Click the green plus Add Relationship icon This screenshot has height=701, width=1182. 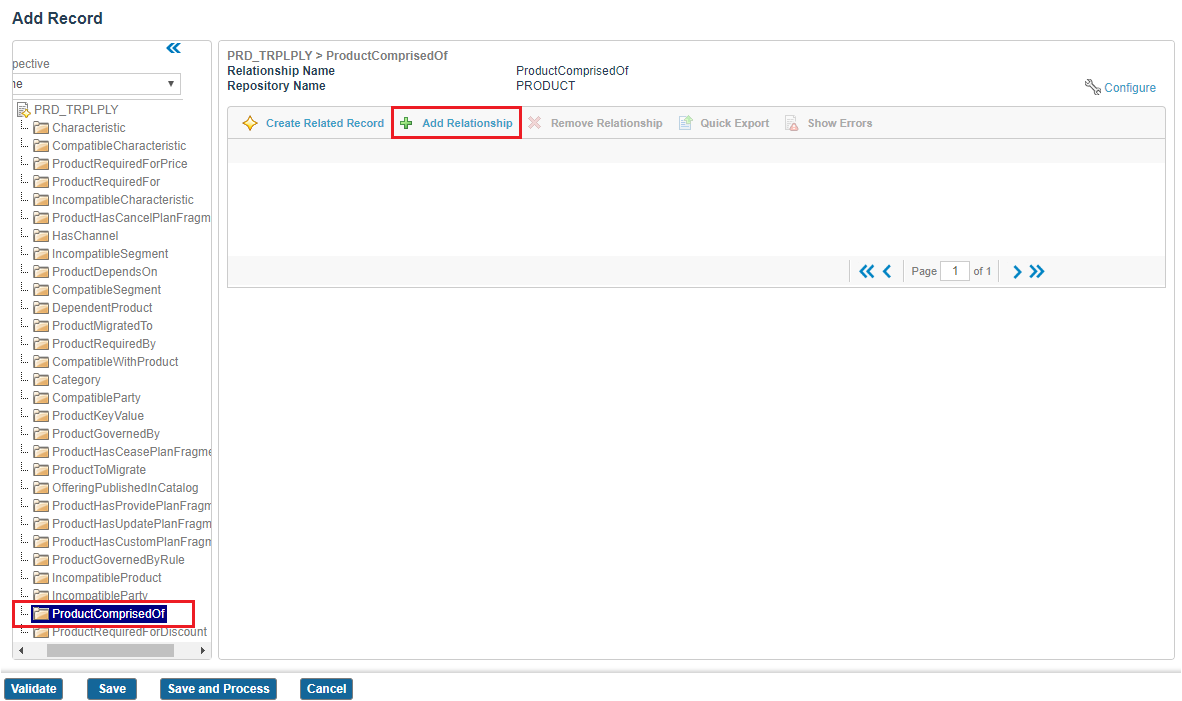(x=406, y=123)
